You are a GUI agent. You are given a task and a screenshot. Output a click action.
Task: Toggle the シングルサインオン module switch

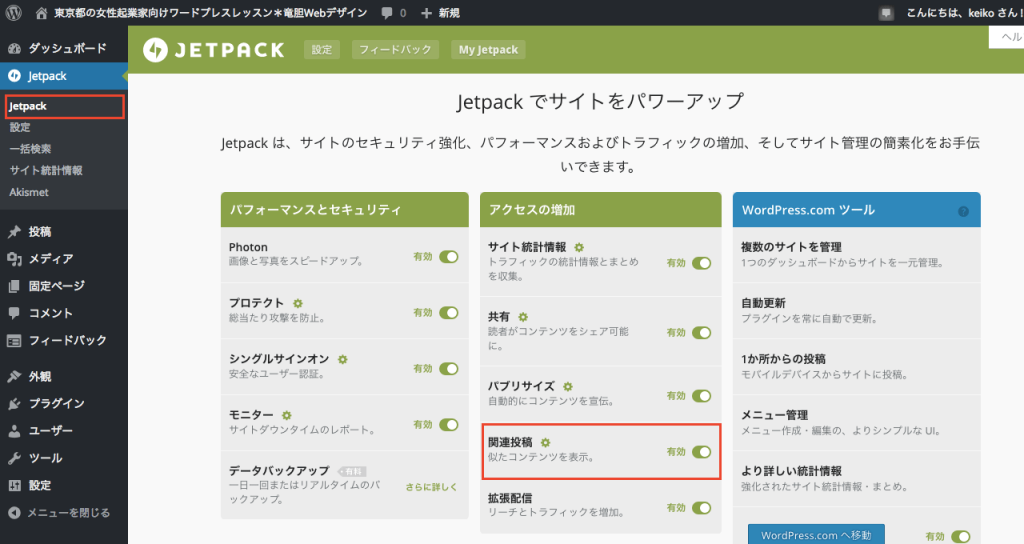click(449, 369)
